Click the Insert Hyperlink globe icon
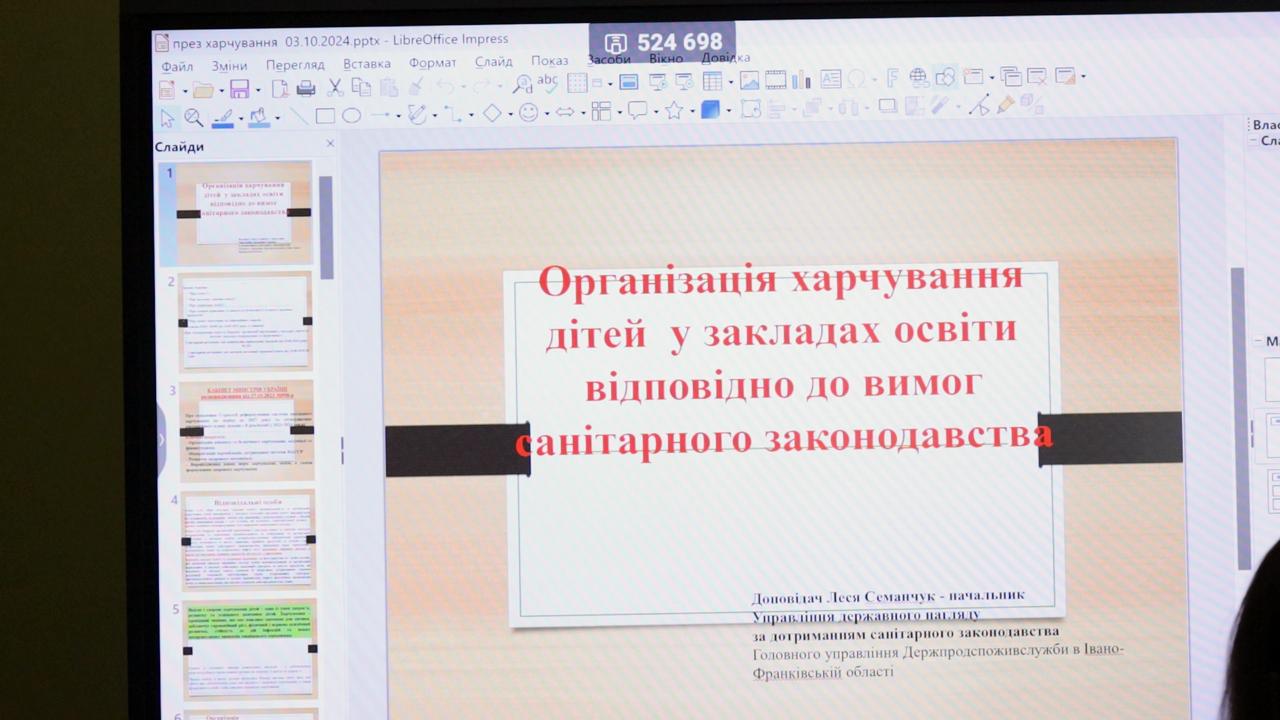This screenshot has height=720, width=1280. [918, 77]
